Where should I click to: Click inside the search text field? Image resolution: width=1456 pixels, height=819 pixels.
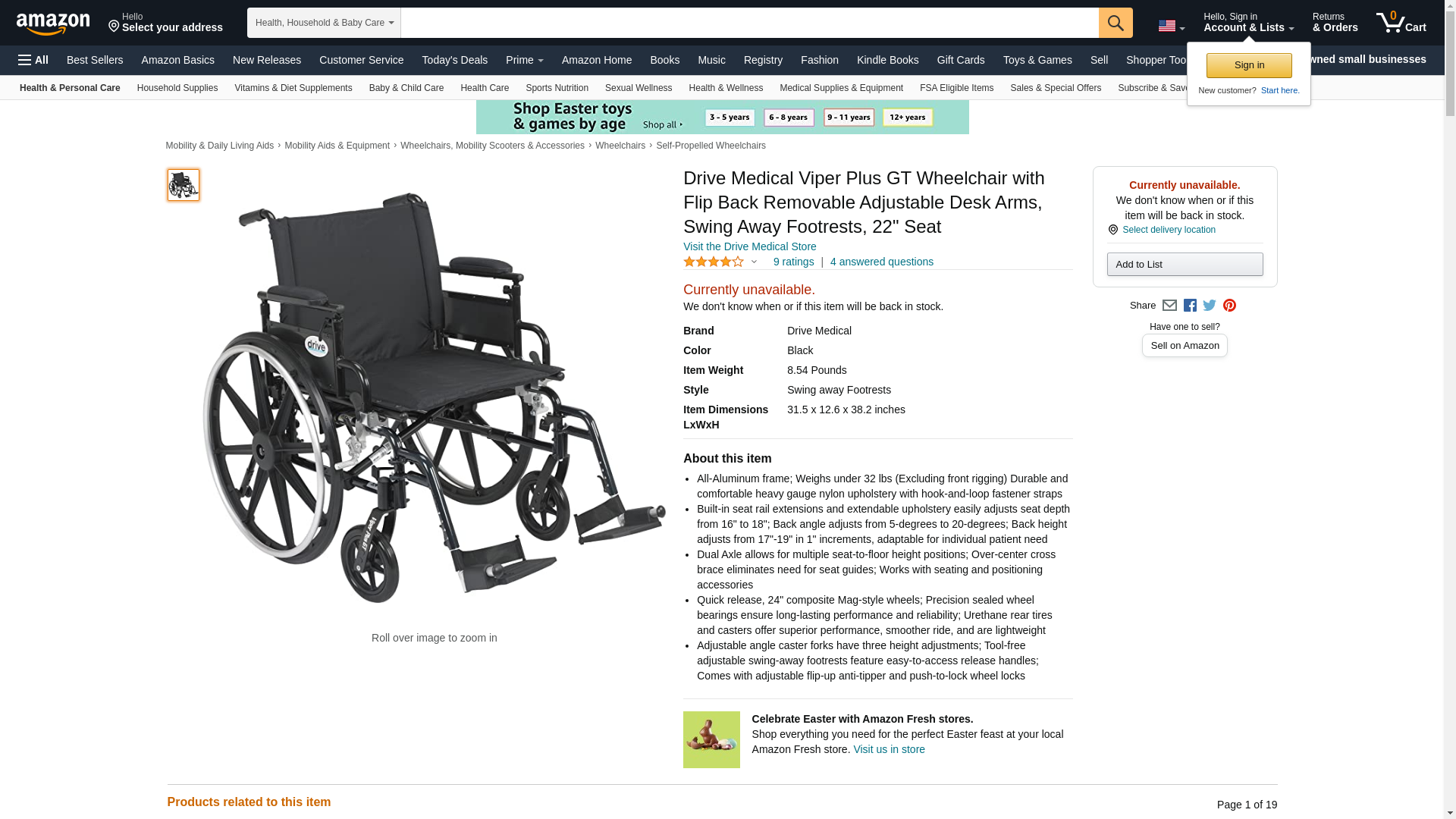tap(749, 23)
